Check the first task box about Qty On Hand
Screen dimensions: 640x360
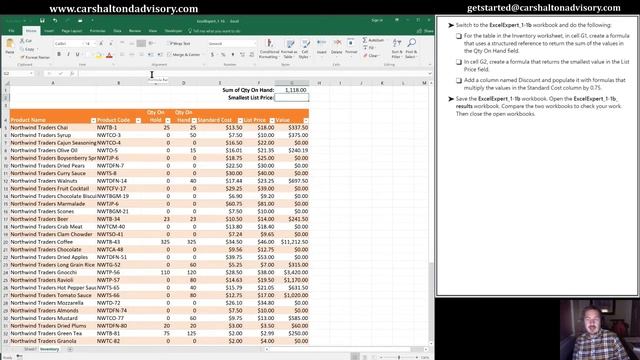[x=459, y=36]
